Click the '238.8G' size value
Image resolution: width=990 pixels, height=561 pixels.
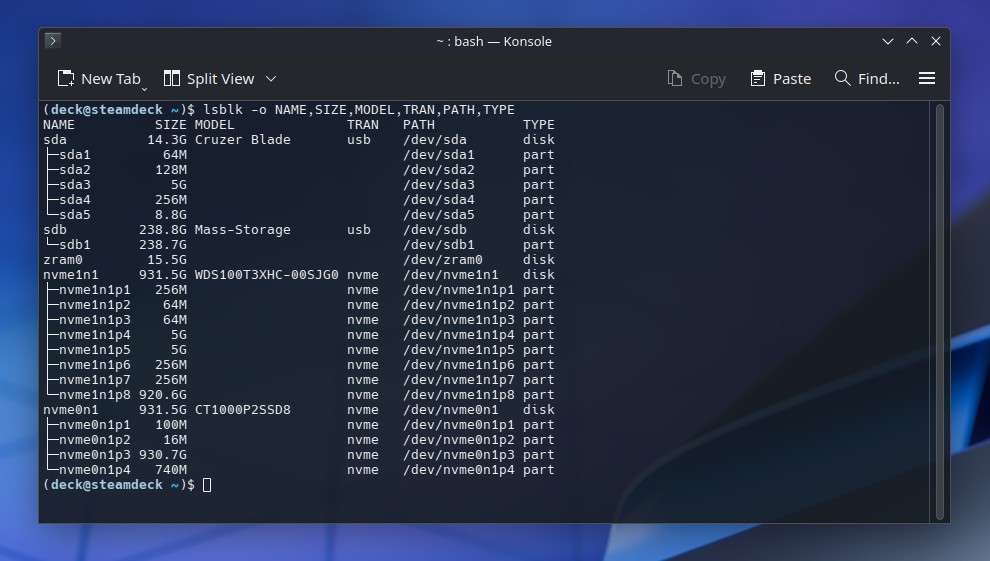[163, 230]
